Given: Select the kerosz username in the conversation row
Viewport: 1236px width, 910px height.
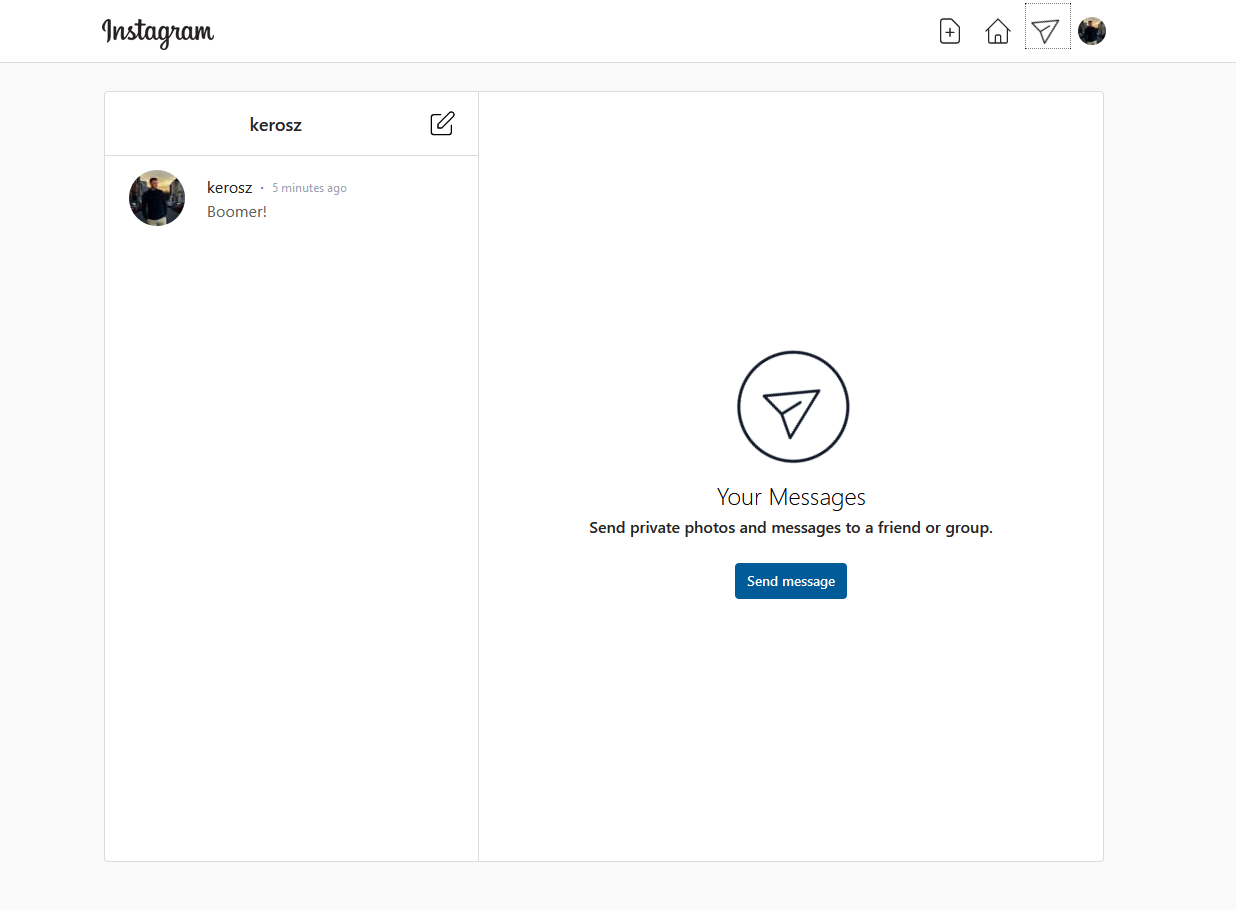Looking at the screenshot, I should 230,188.
